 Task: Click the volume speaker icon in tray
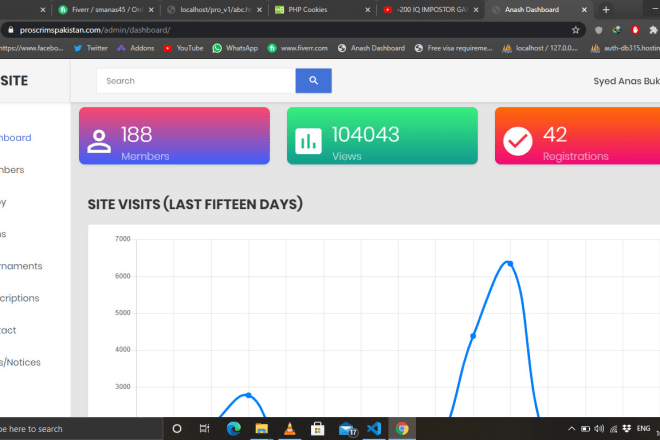(599, 429)
